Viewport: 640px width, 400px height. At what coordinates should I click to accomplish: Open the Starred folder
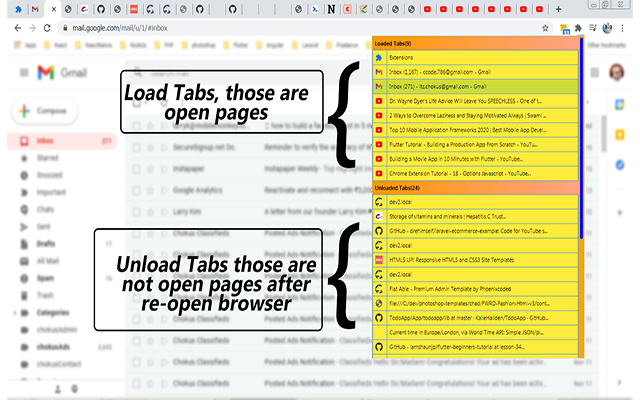tap(47, 158)
